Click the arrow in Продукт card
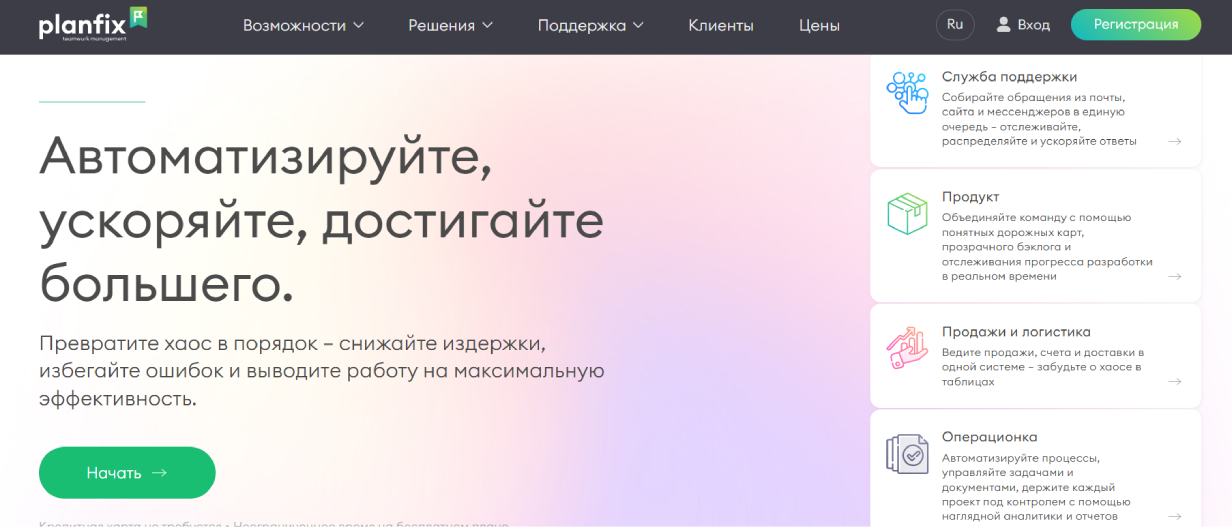 (x=1175, y=277)
